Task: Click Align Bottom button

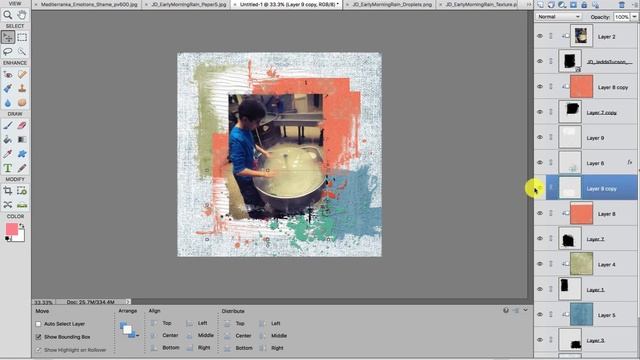Action: tap(164, 348)
